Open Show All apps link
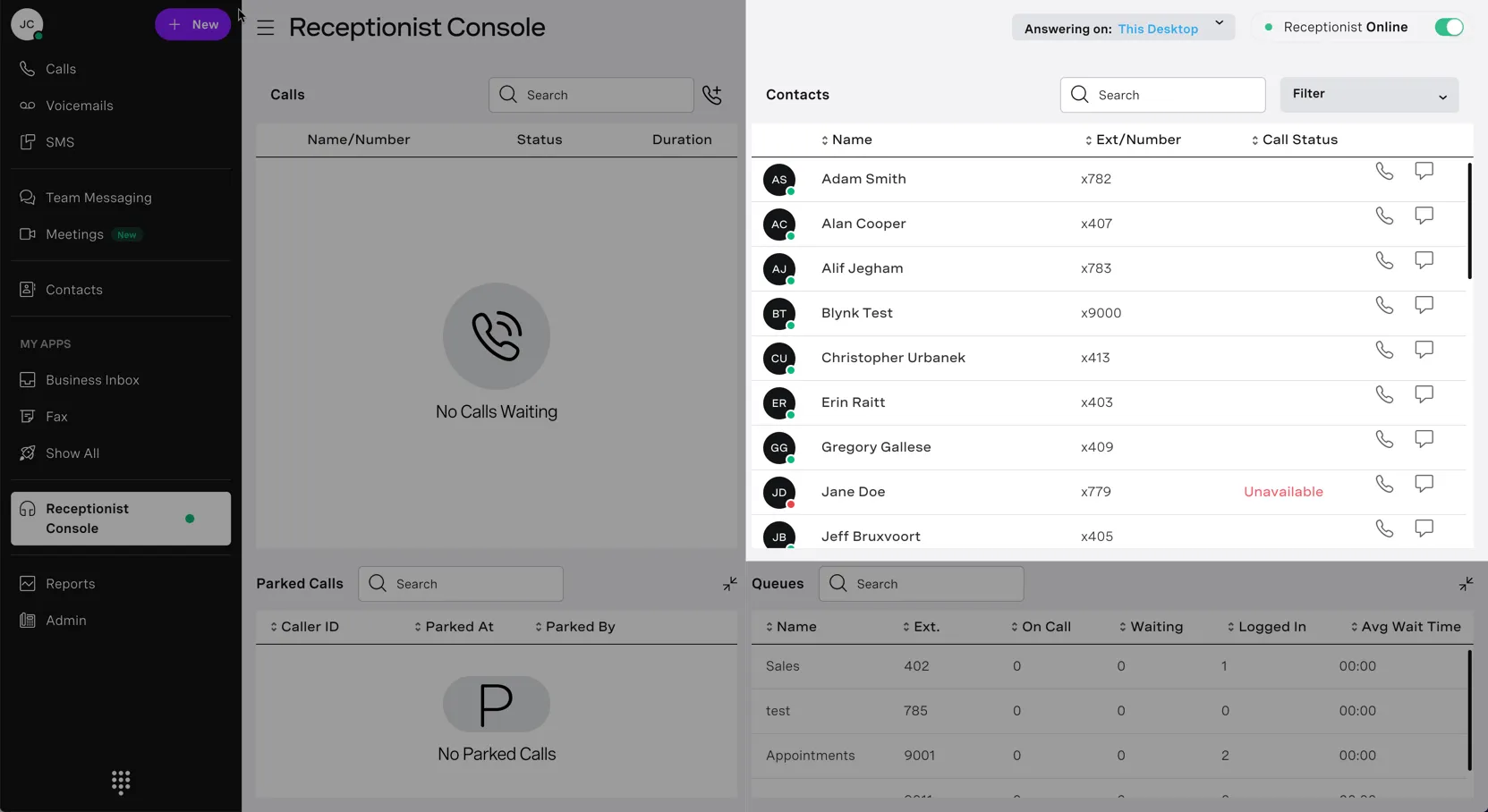Image resolution: width=1488 pixels, height=812 pixels. (x=72, y=453)
